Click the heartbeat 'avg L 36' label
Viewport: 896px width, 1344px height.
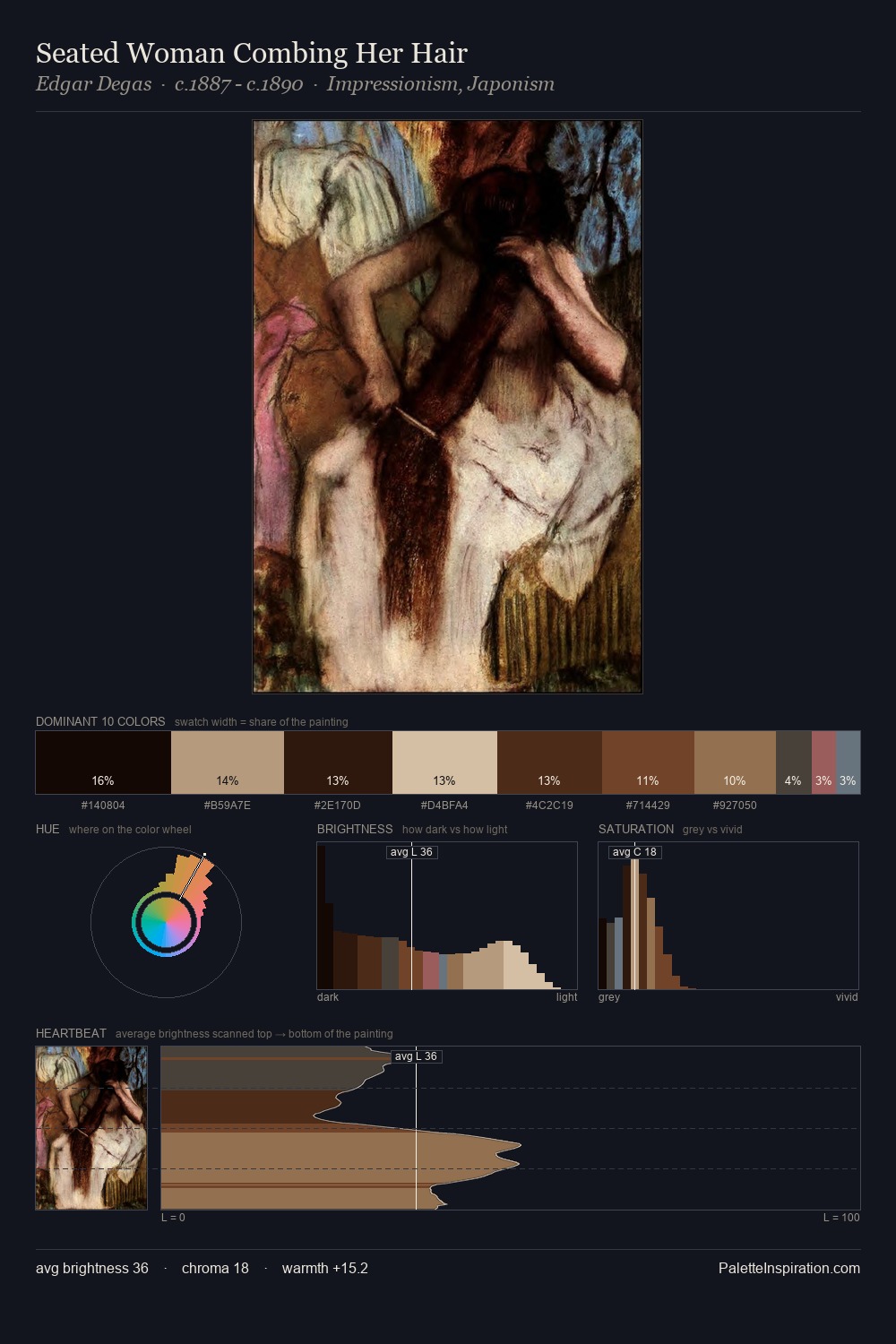[416, 1056]
